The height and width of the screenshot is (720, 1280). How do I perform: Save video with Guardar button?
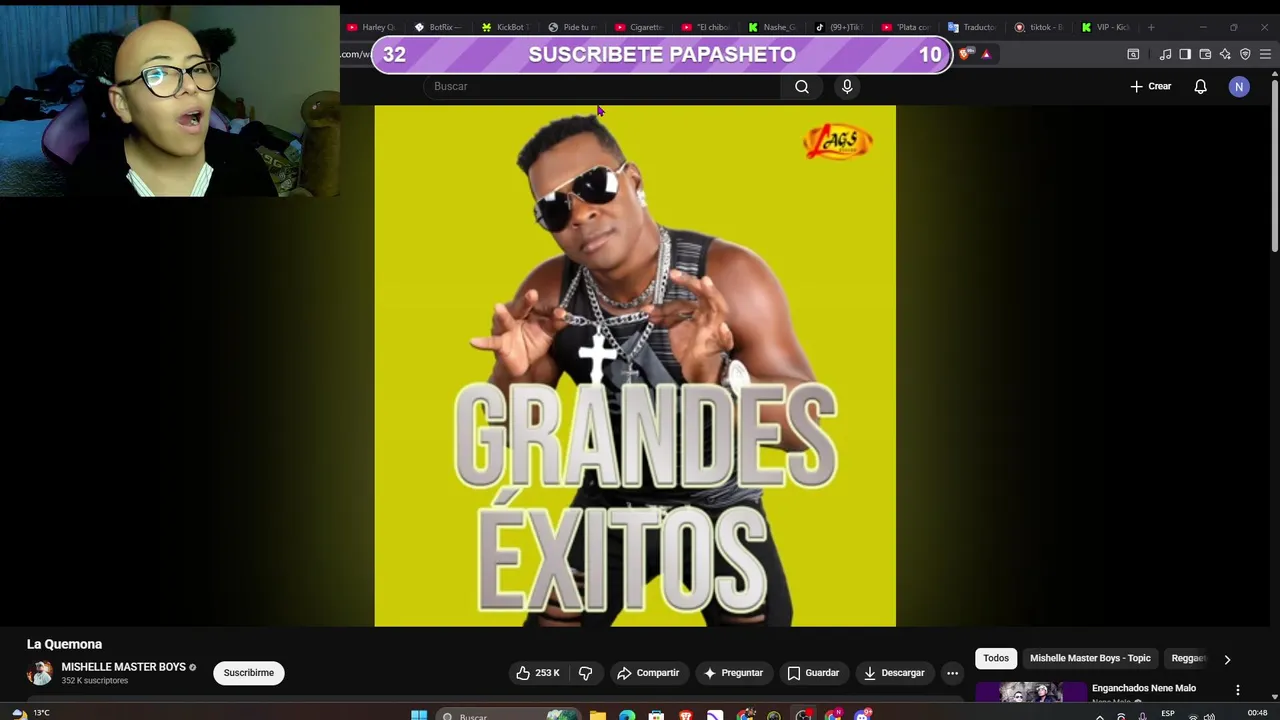click(x=813, y=673)
